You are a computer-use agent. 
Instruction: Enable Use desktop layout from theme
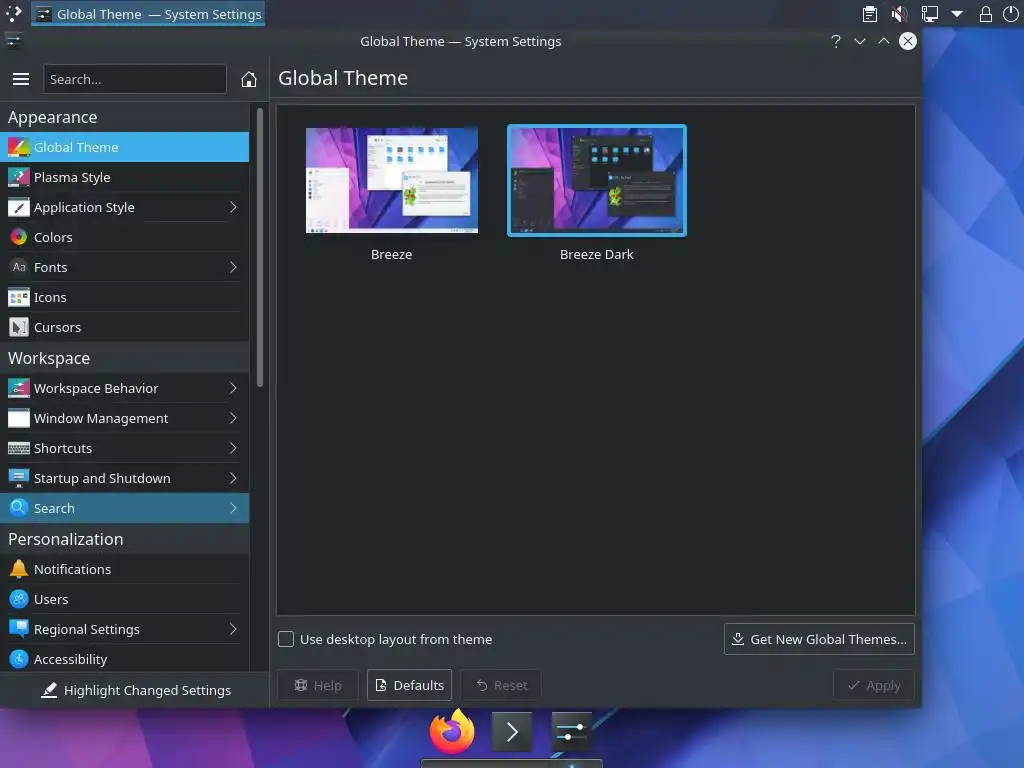pyautogui.click(x=286, y=639)
